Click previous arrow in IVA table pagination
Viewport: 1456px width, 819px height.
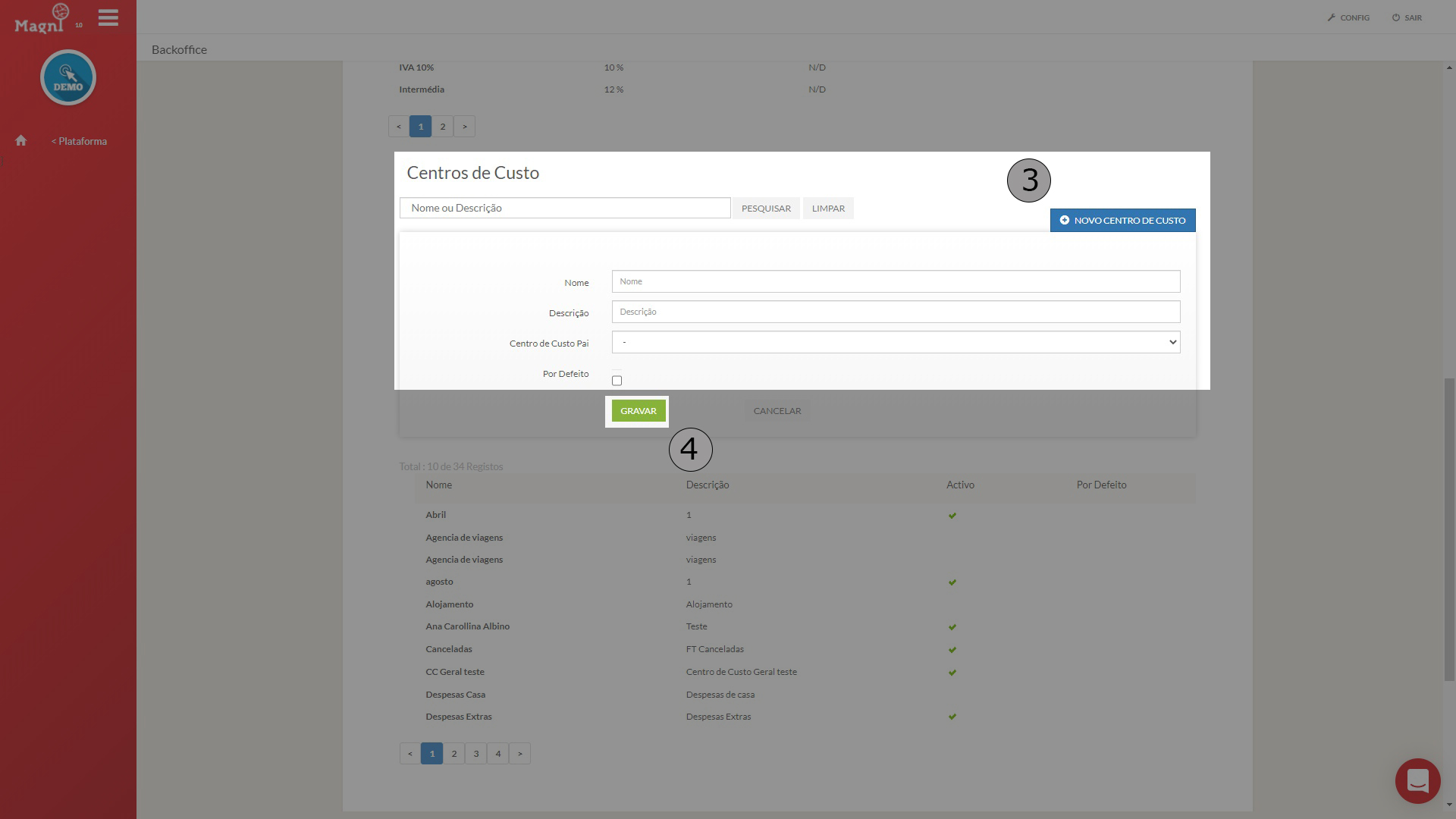pyautogui.click(x=398, y=127)
